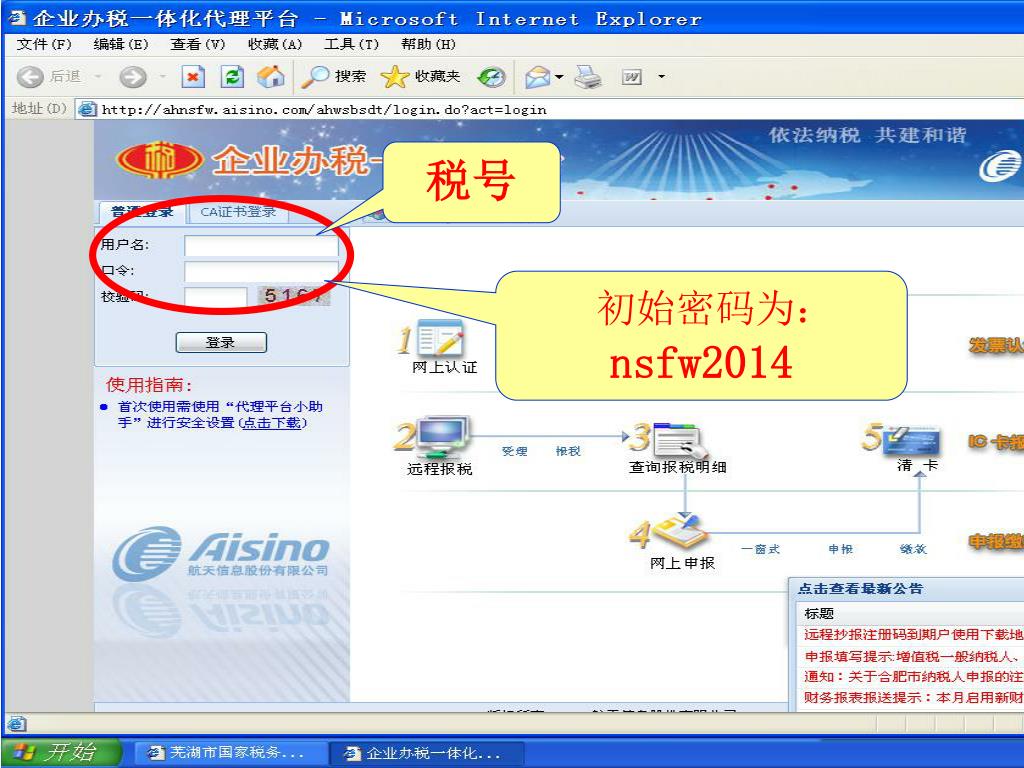
Task: Click the 远程报税 computer icon
Action: [443, 438]
